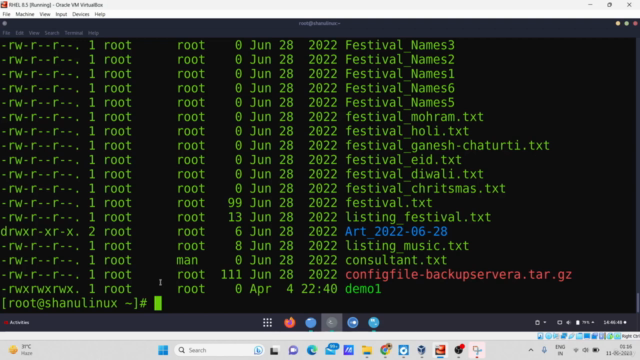Click the Art_2022-06-28 directory name

396,231
